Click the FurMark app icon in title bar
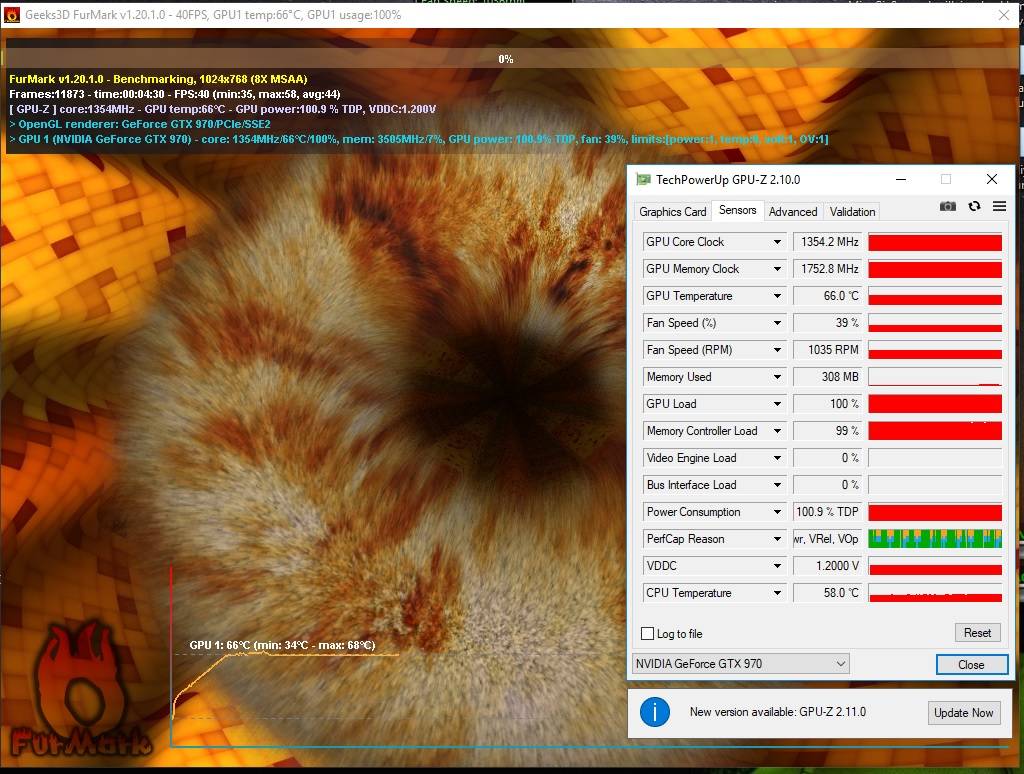The width and height of the screenshot is (1024, 774). pyautogui.click(x=12, y=14)
